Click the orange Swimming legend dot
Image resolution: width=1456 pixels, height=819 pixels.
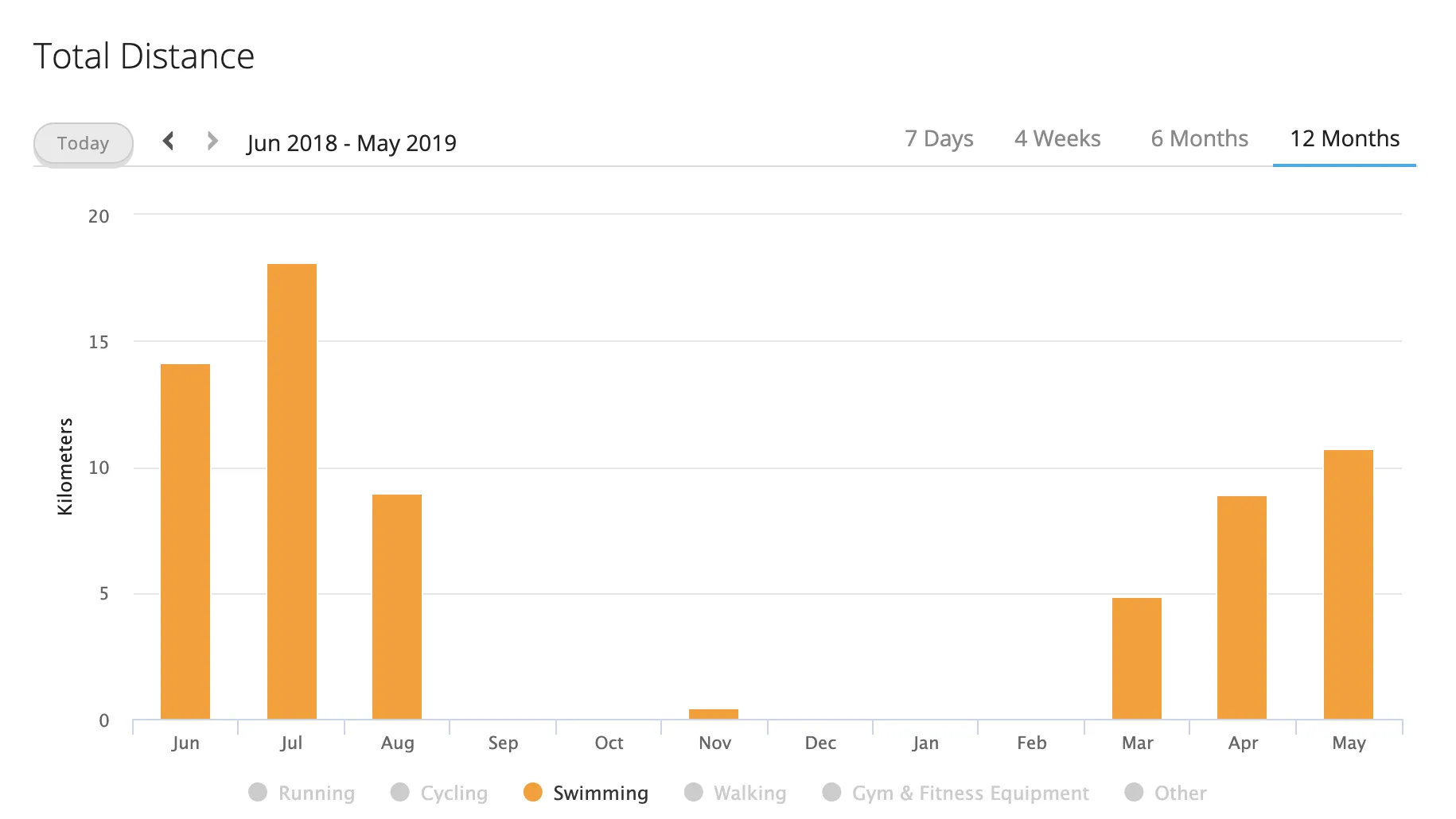(x=533, y=792)
